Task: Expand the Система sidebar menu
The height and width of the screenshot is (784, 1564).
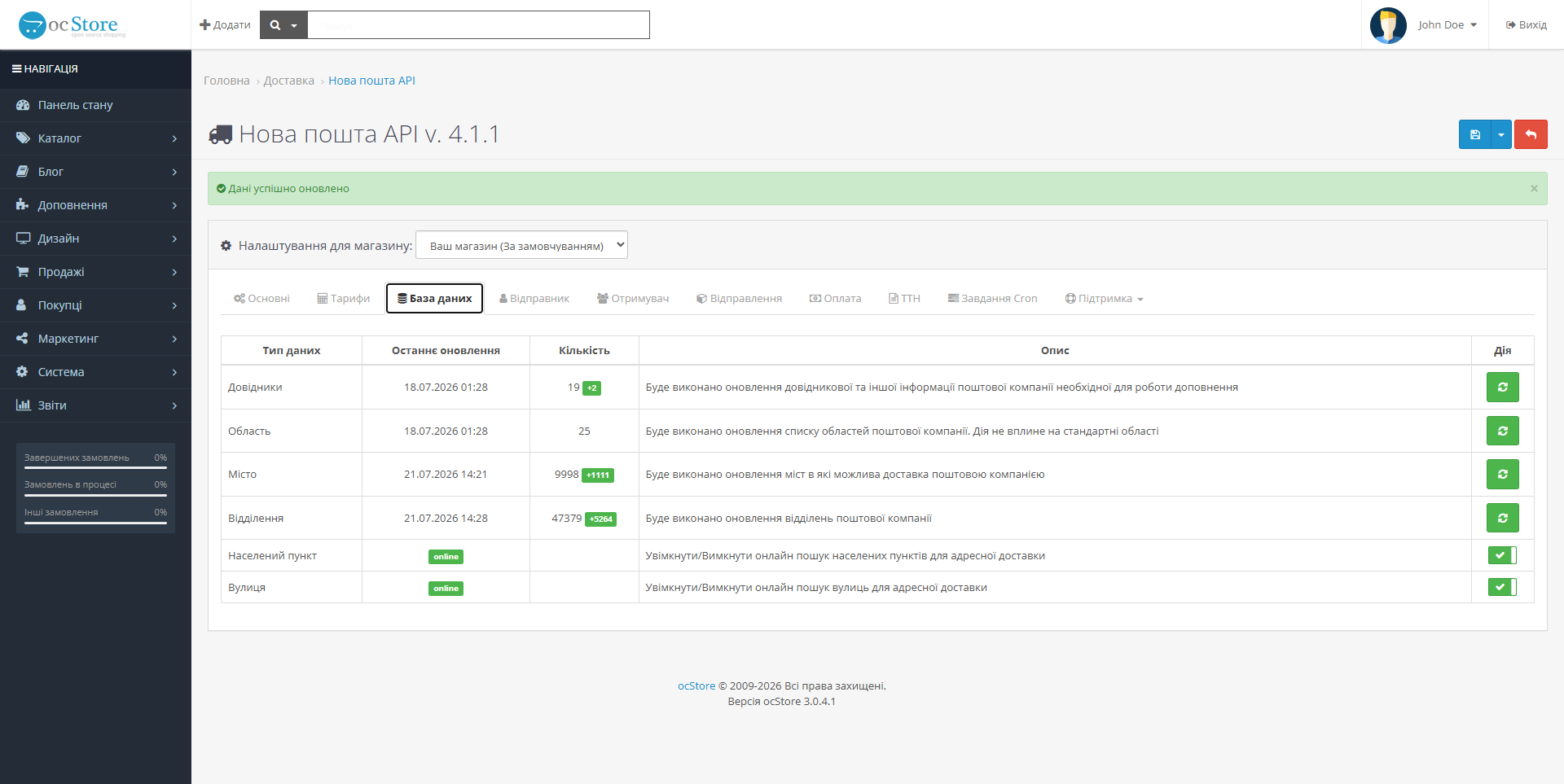Action: pyautogui.click(x=95, y=372)
